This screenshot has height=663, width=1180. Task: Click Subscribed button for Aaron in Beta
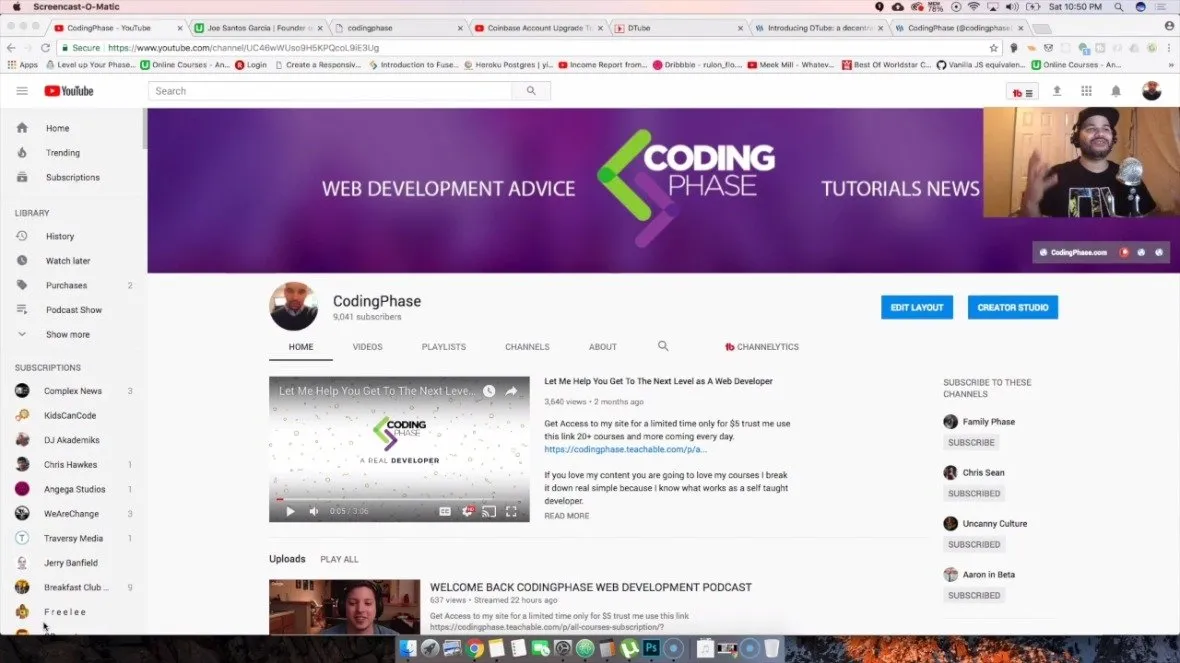pos(974,595)
